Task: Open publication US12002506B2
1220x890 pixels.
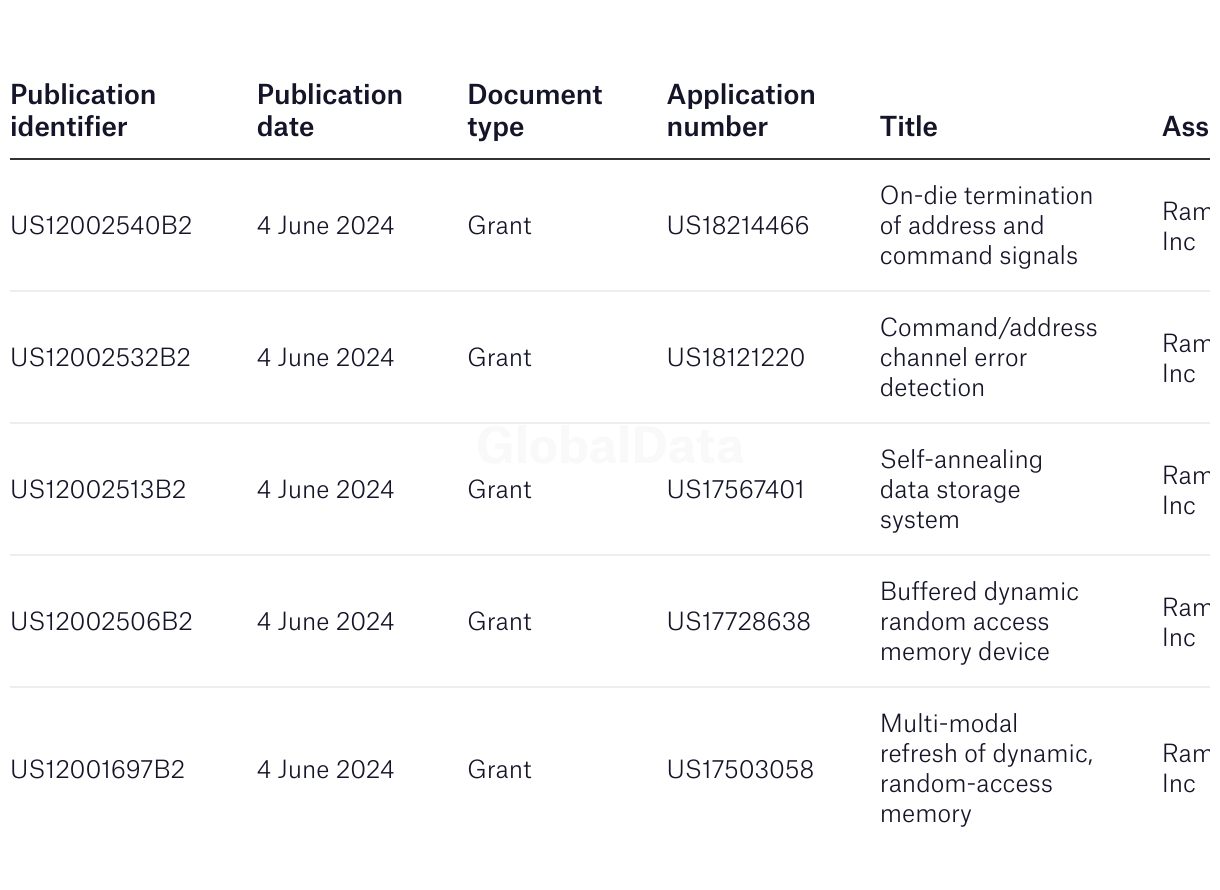Action: [x=101, y=621]
